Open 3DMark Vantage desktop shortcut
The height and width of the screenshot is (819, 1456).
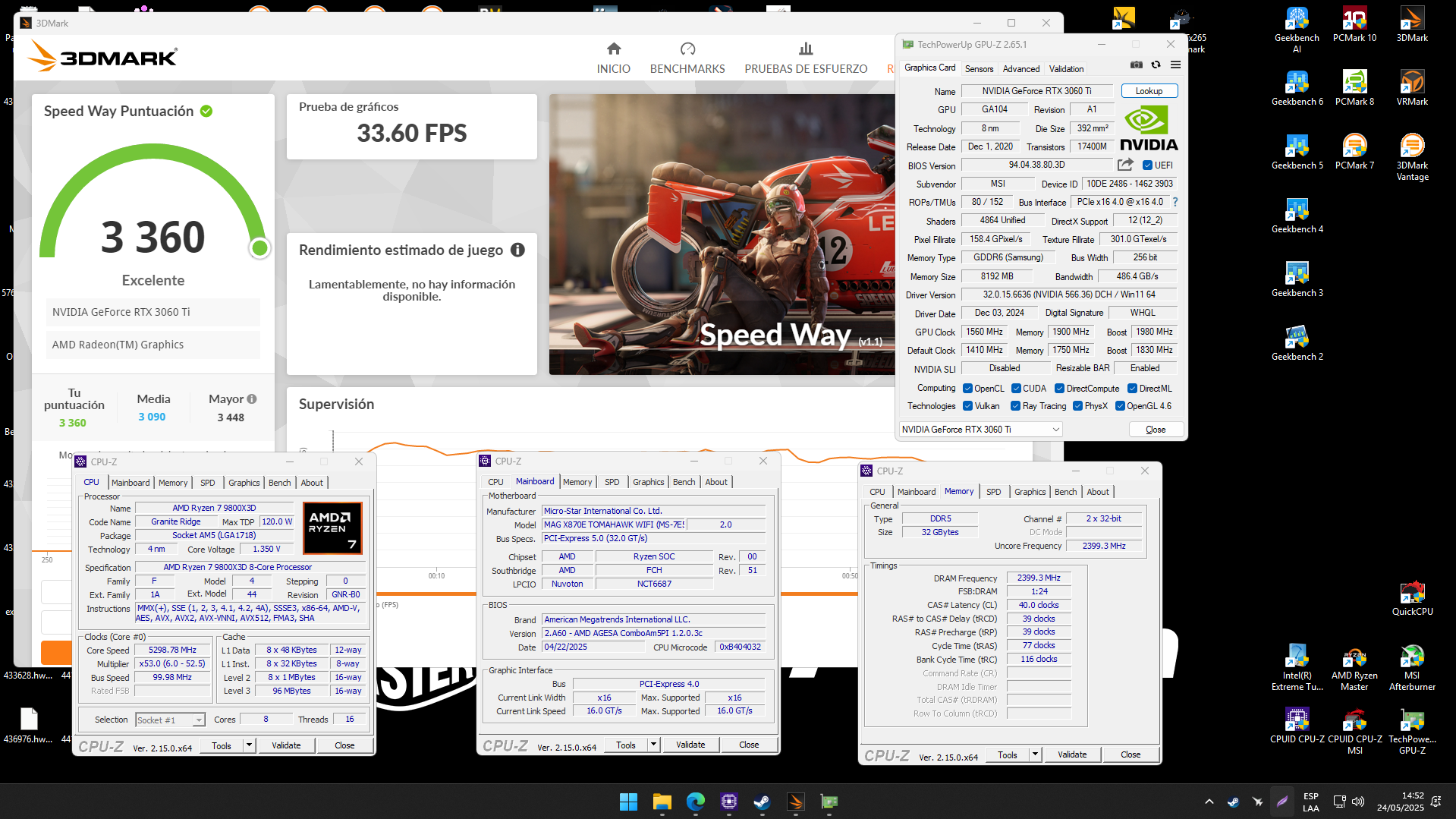click(1412, 157)
